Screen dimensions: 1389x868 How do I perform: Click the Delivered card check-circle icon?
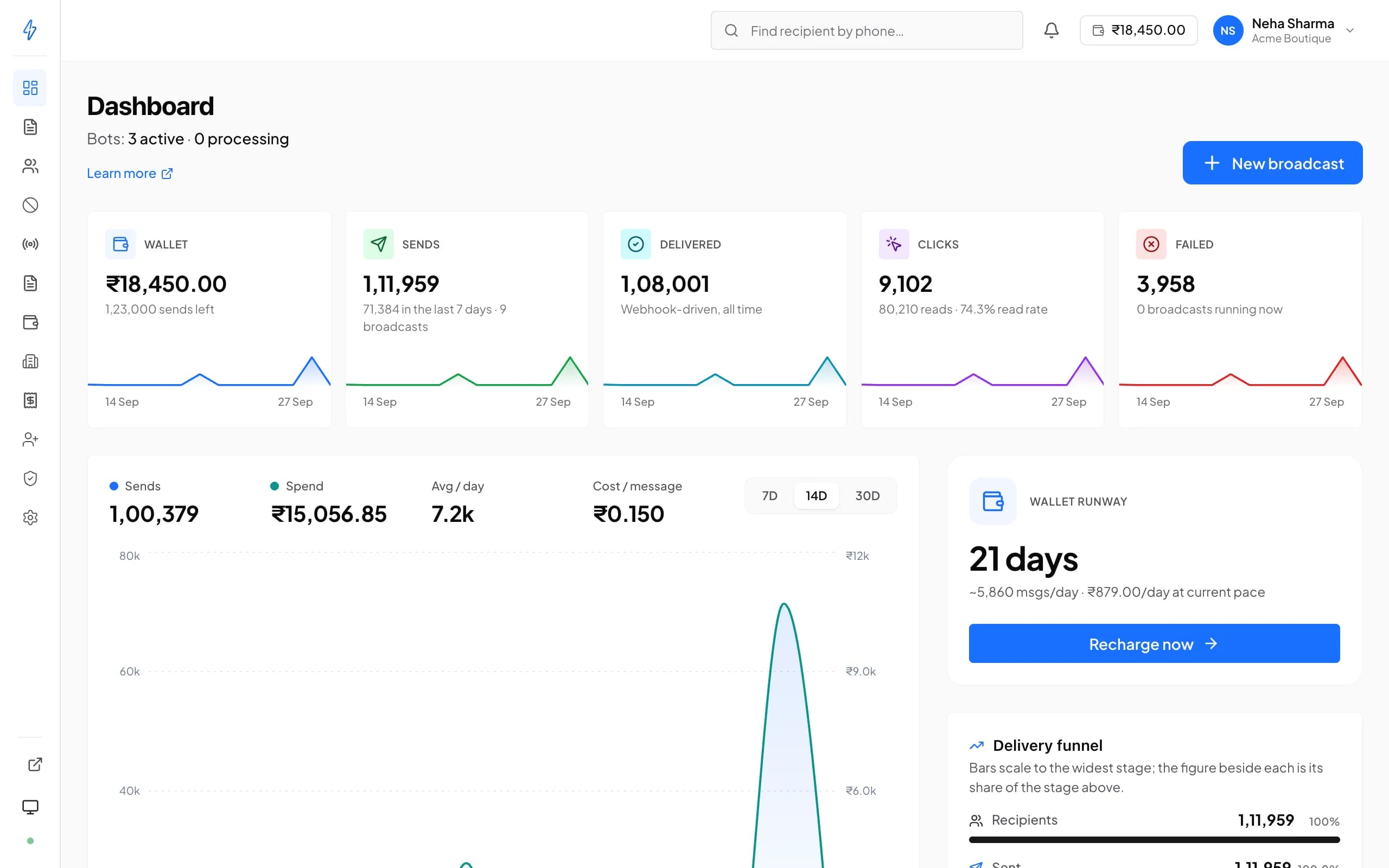point(635,244)
